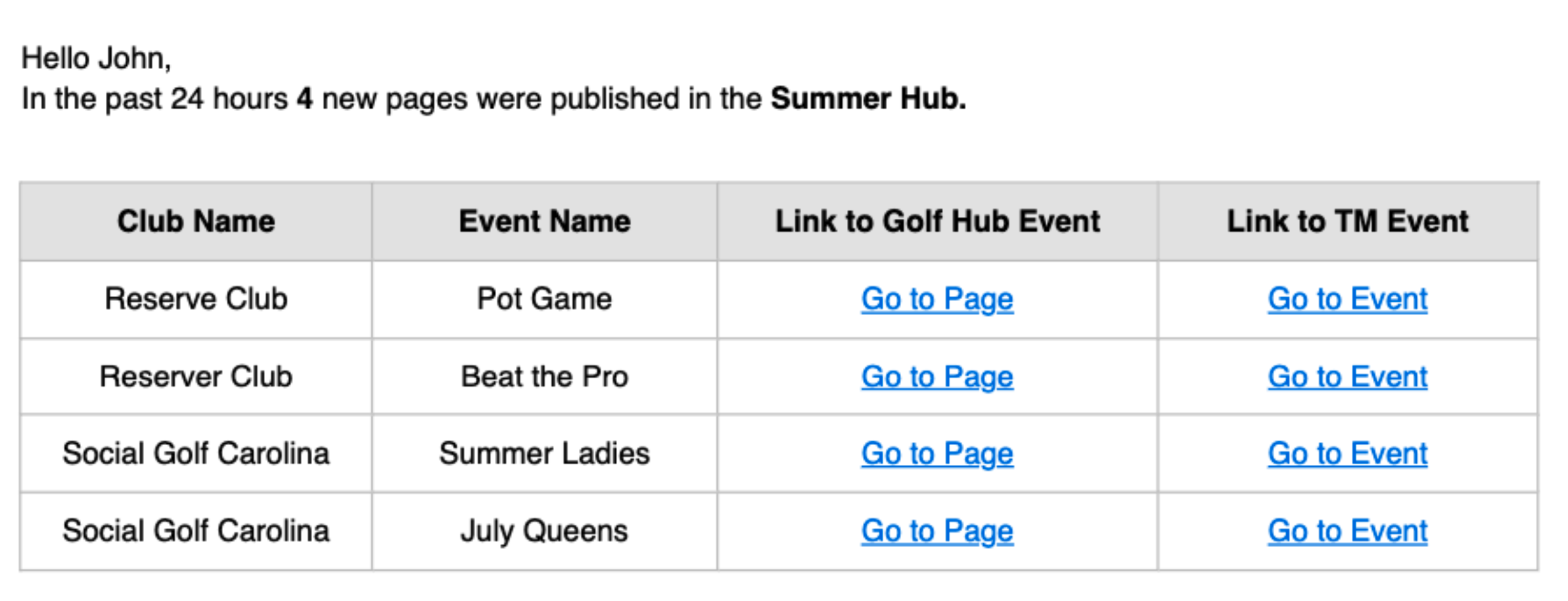Click the Hello John greeting line
Image resolution: width=1568 pixels, height=601 pixels.
pos(97,59)
